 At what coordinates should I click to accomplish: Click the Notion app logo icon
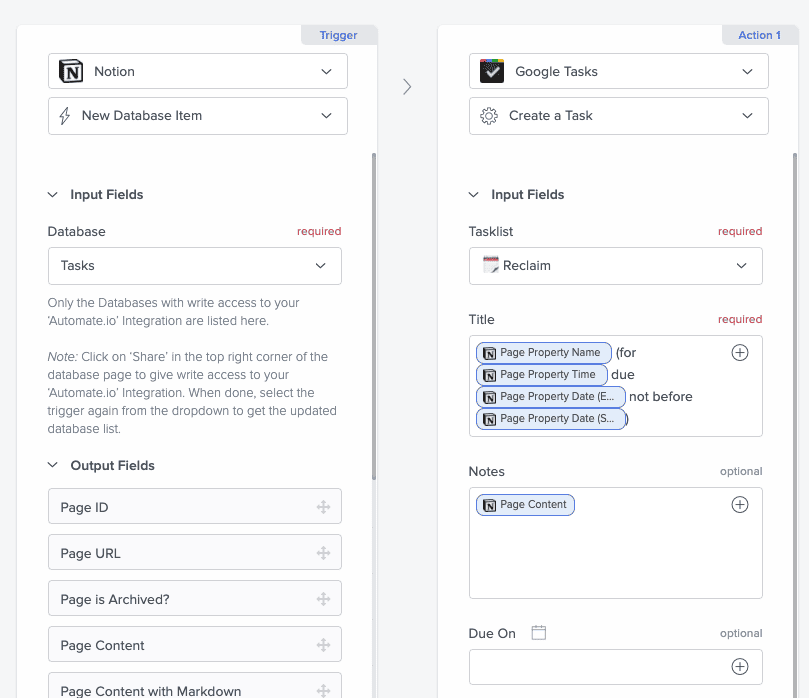tap(71, 71)
